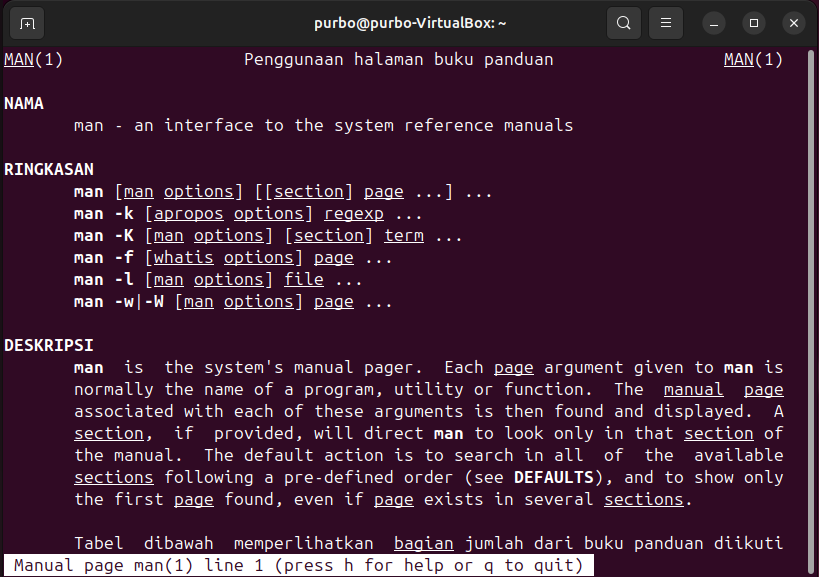Click the status line 'Manual page man(1) line 1'

[138, 566]
